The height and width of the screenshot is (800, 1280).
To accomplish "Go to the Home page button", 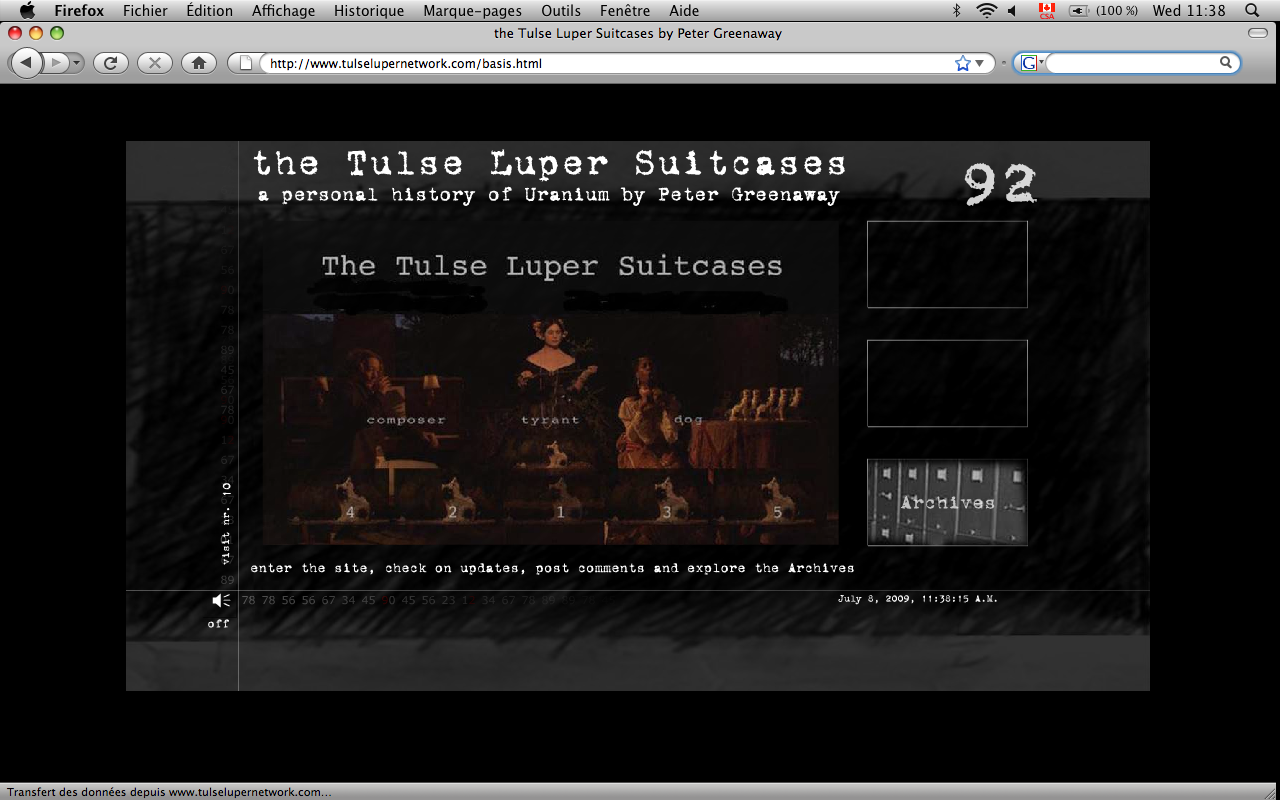I will pyautogui.click(x=198, y=63).
